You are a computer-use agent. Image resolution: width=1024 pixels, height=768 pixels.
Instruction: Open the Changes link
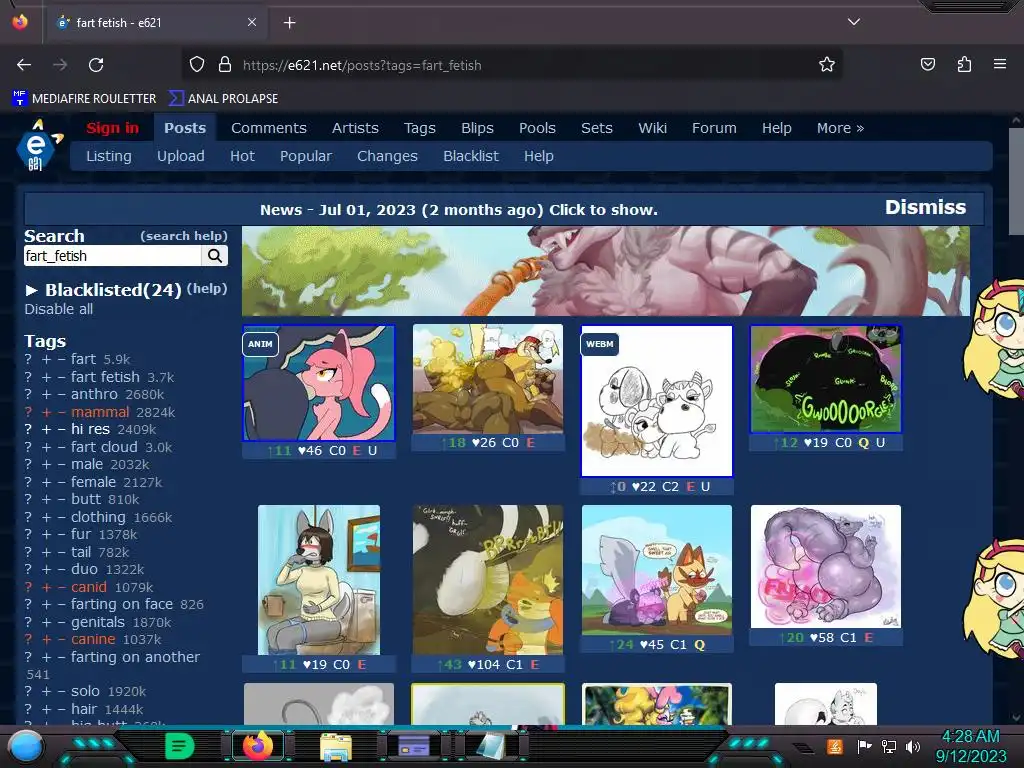(x=387, y=156)
